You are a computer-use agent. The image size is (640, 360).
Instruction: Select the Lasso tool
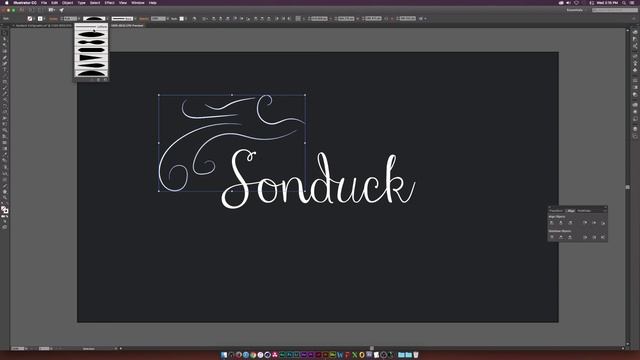(4, 51)
